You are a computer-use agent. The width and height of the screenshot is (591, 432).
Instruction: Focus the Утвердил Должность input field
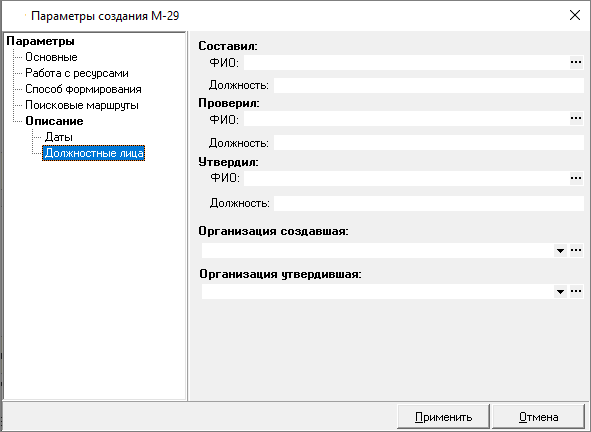429,204
